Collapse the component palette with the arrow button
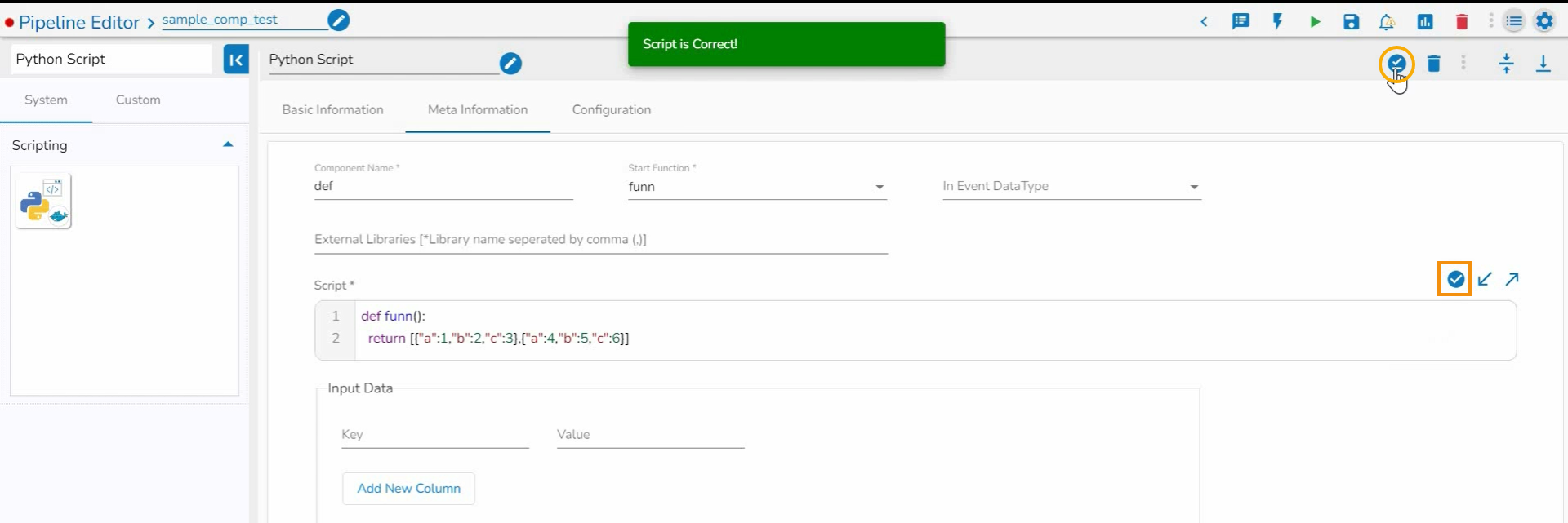 click(236, 60)
